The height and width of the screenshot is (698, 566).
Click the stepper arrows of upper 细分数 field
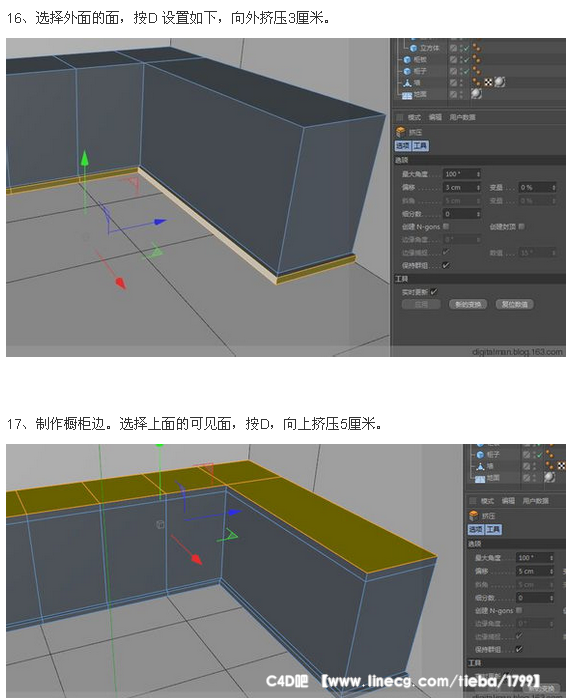pos(478,214)
